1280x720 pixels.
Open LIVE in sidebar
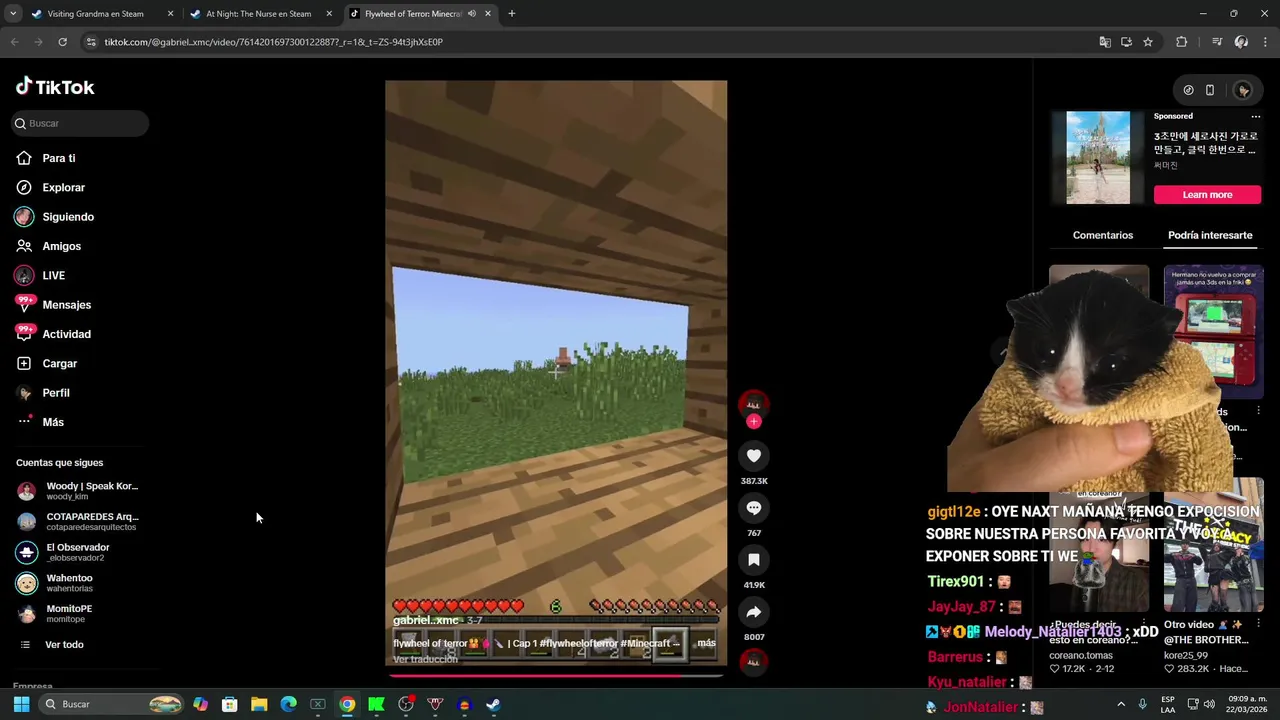54,275
